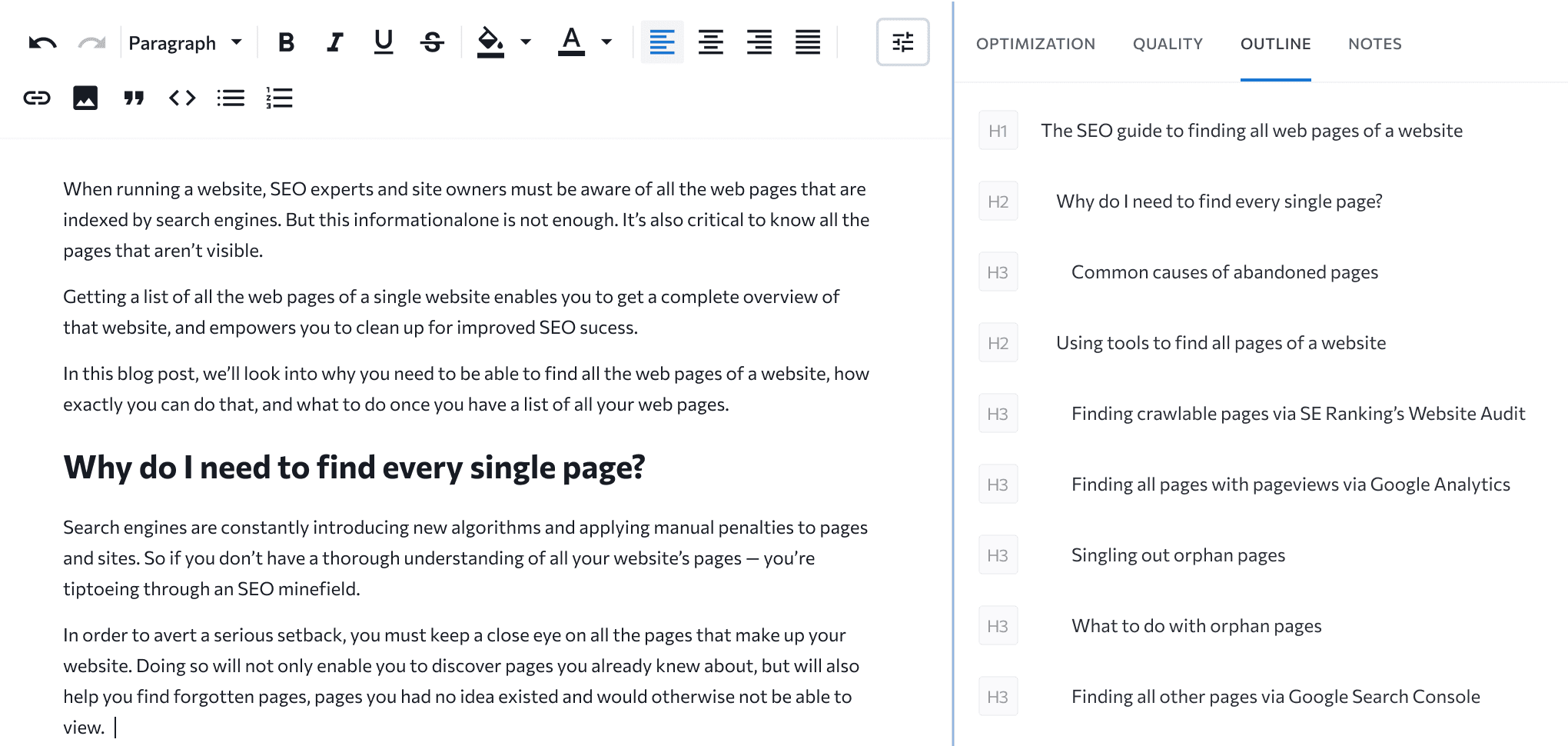Click the H3 badge beside 'Finding all other pages'
Image resolution: width=1568 pixels, height=746 pixels.
pyautogui.click(x=998, y=697)
